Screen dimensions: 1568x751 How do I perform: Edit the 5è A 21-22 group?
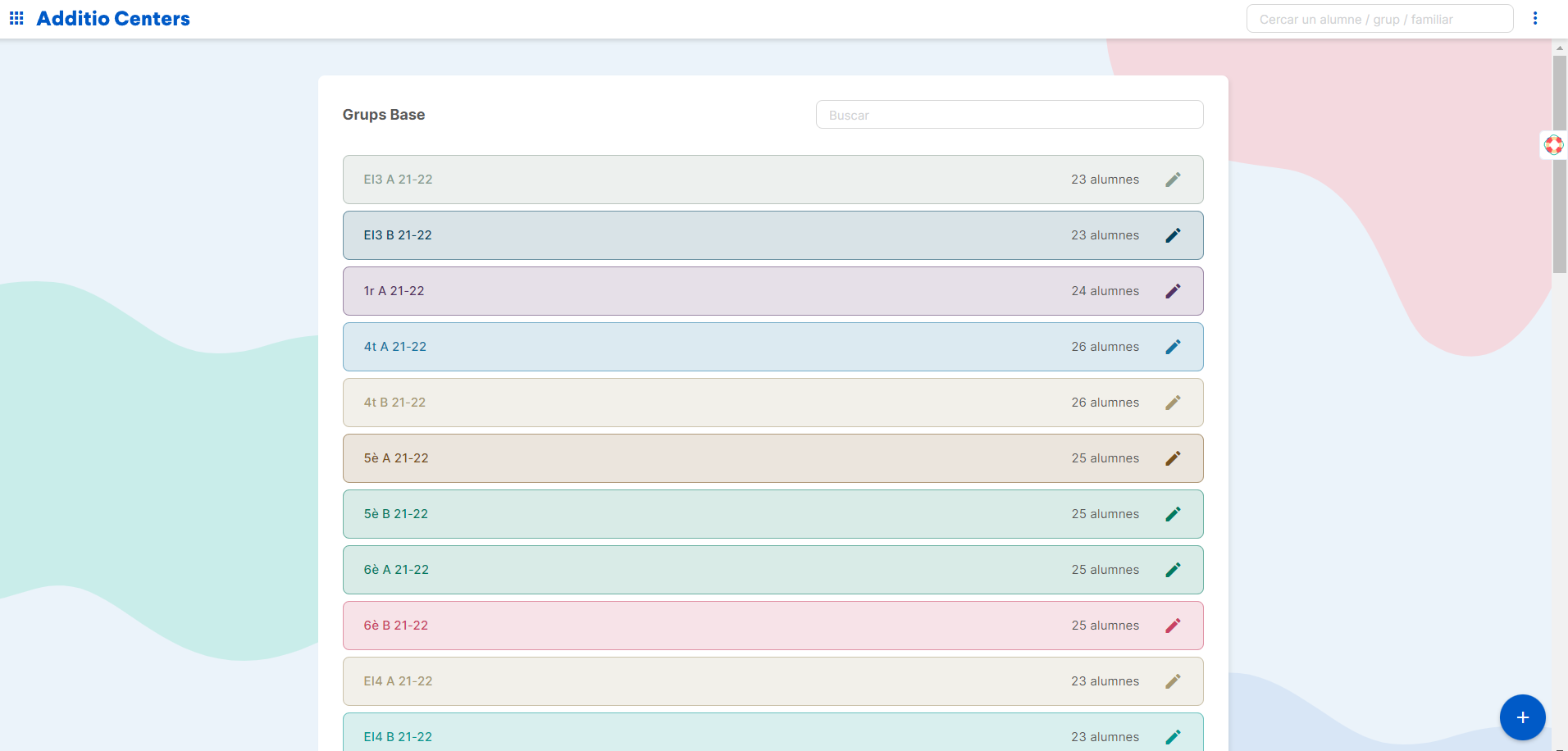[1173, 458]
